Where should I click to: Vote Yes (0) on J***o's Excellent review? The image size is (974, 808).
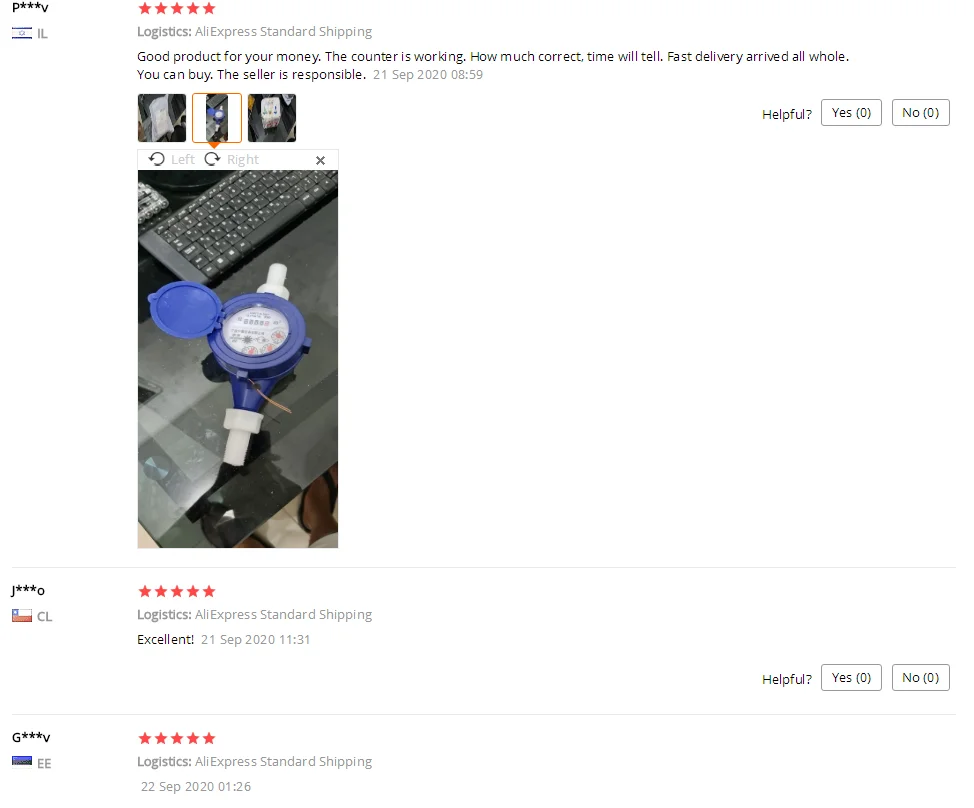click(851, 678)
